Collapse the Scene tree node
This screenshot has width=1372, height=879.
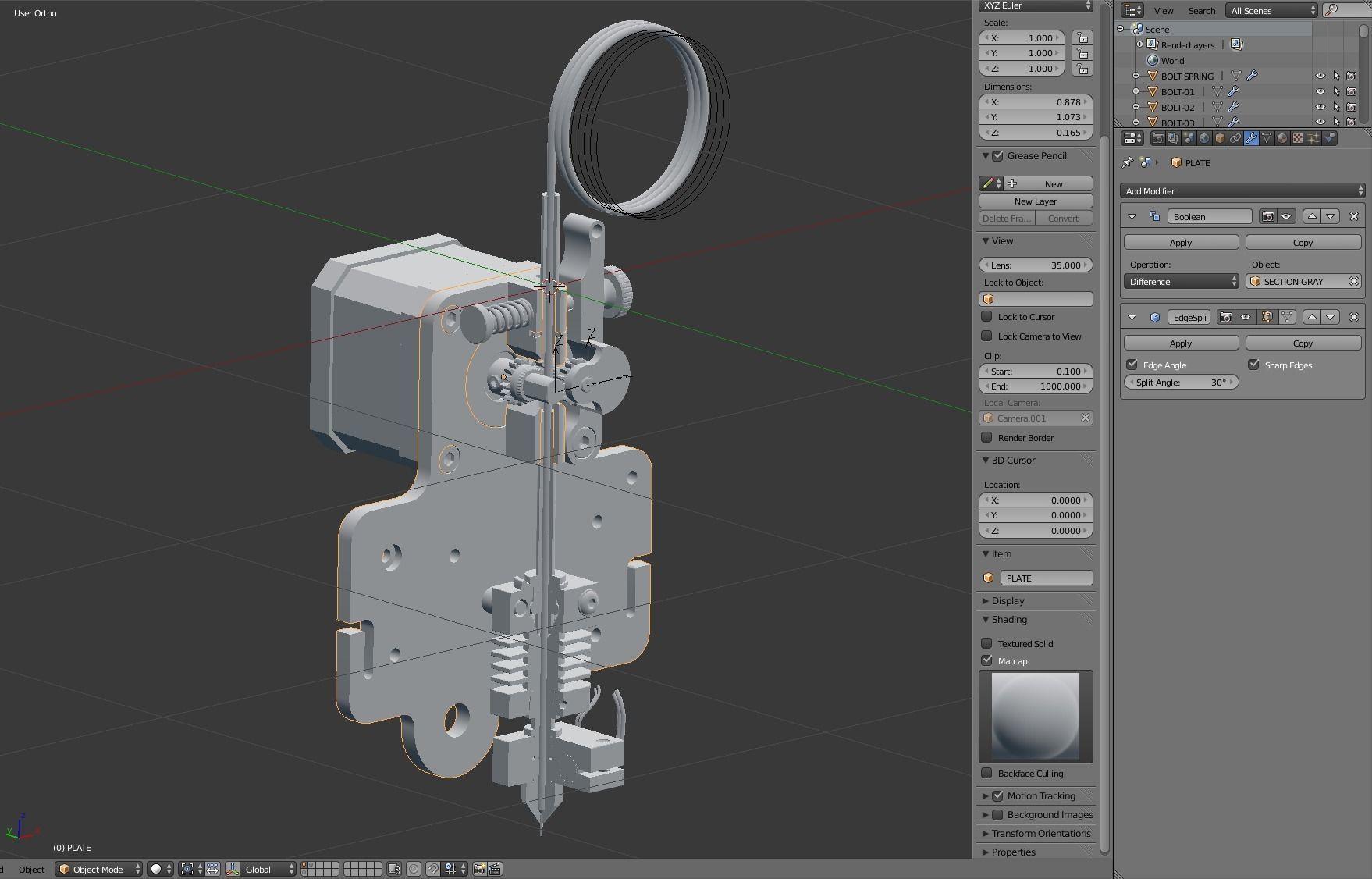tap(1121, 29)
